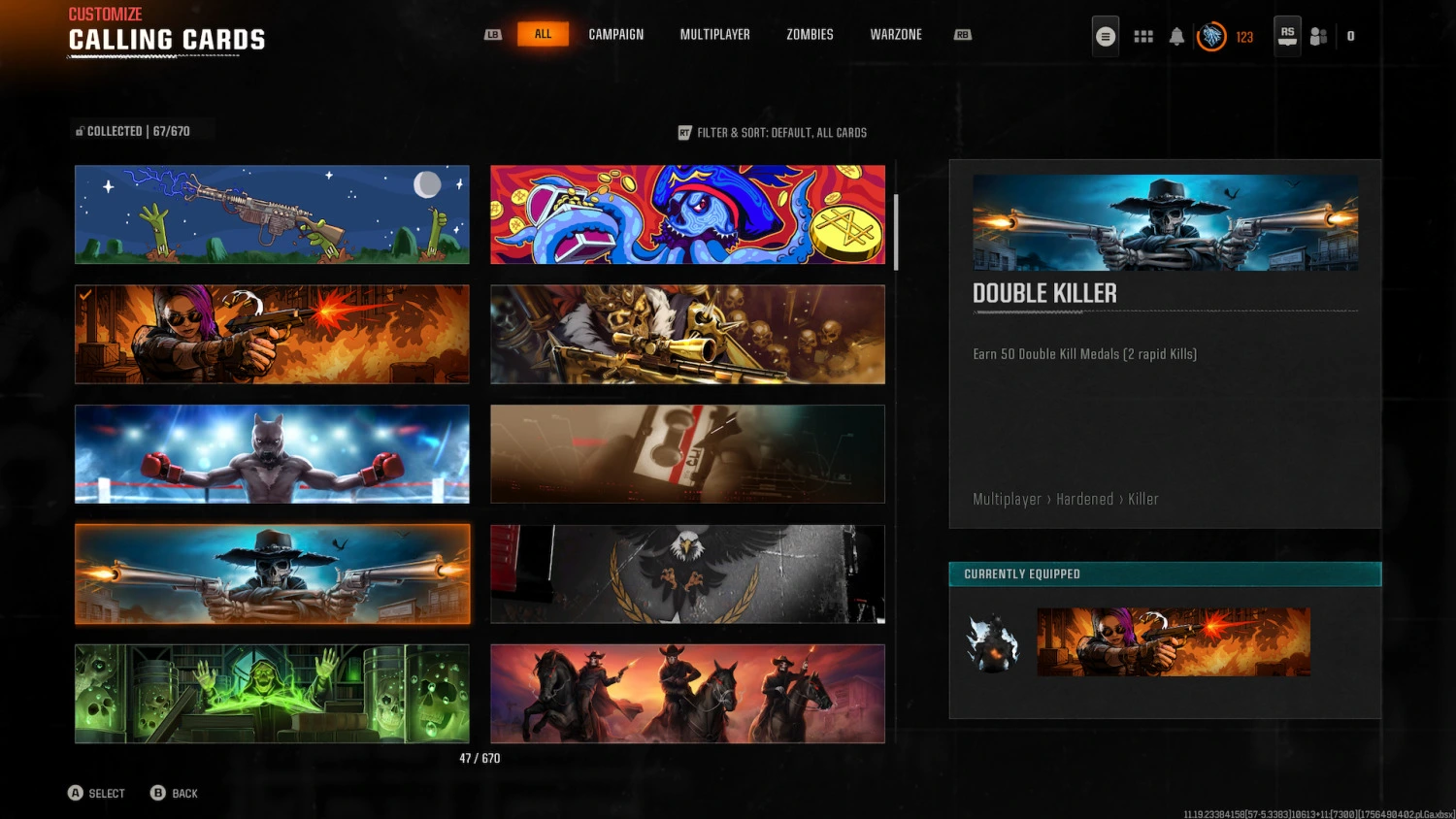Screen dimensions: 1456x819
Task: Click the 47 / 670 position indicator
Action: pyautogui.click(x=480, y=759)
